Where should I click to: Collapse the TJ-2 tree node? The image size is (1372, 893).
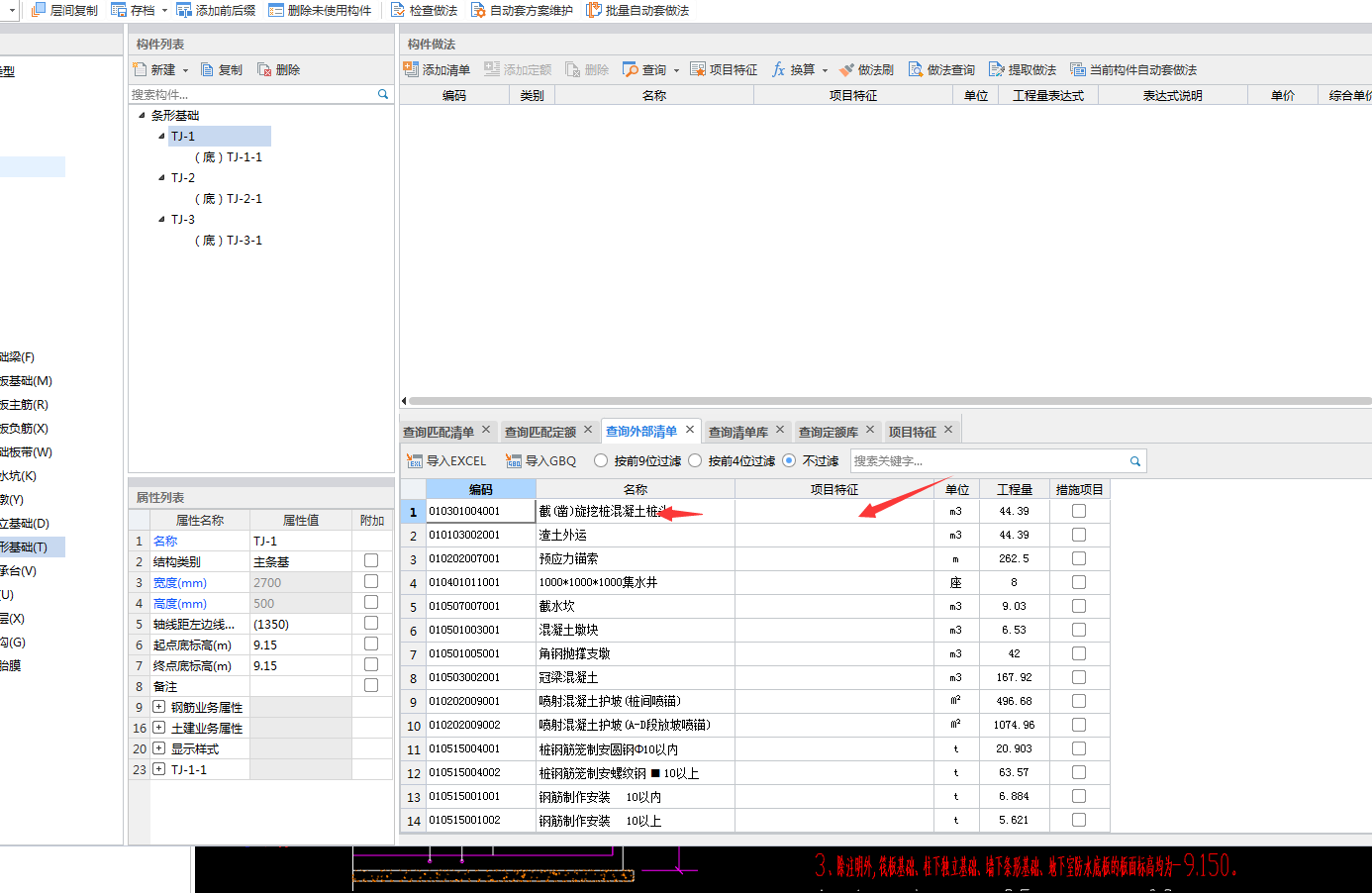161,177
